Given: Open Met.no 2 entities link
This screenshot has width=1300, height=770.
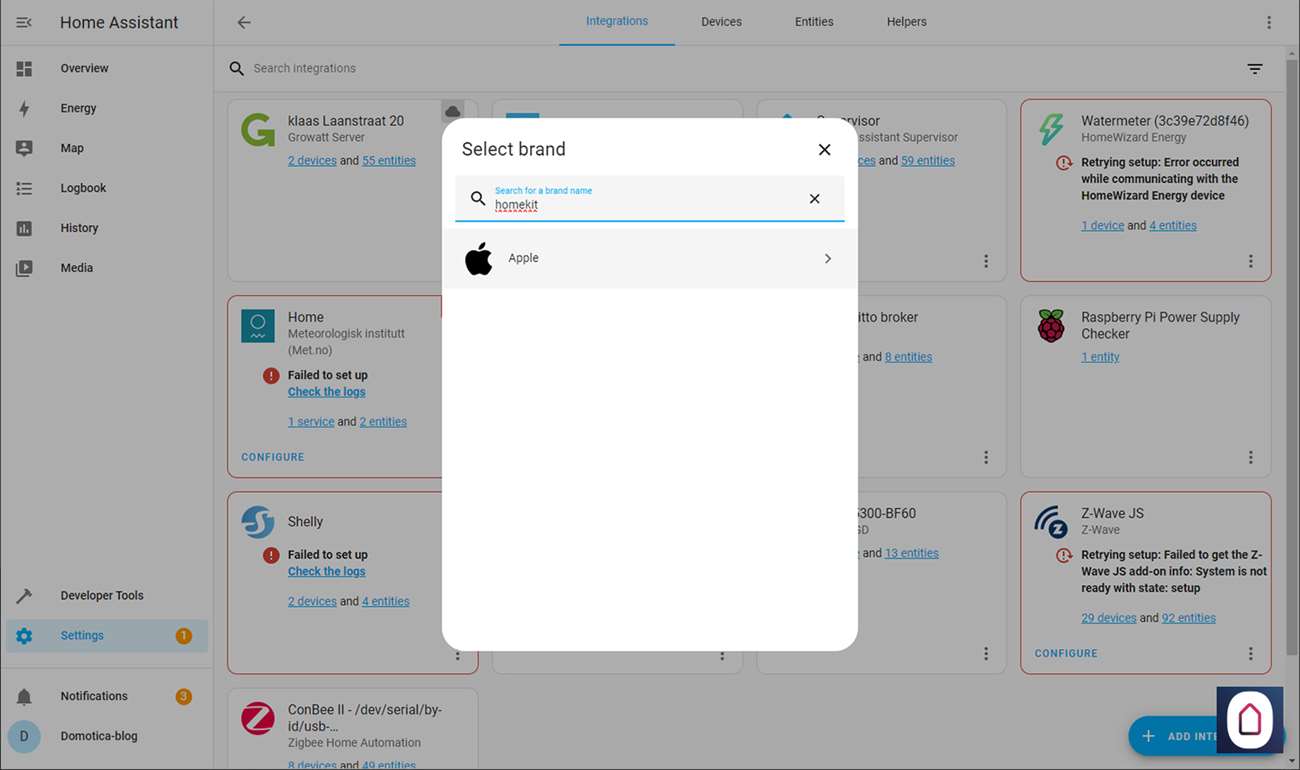Looking at the screenshot, I should 383,421.
